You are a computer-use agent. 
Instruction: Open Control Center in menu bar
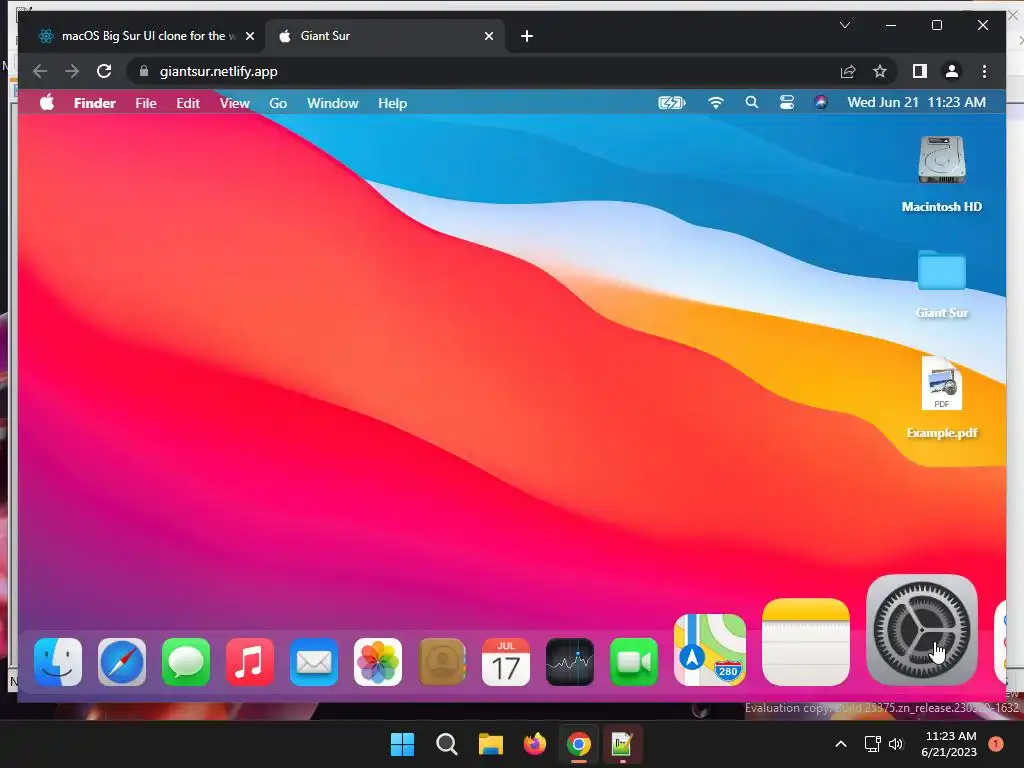[787, 103]
